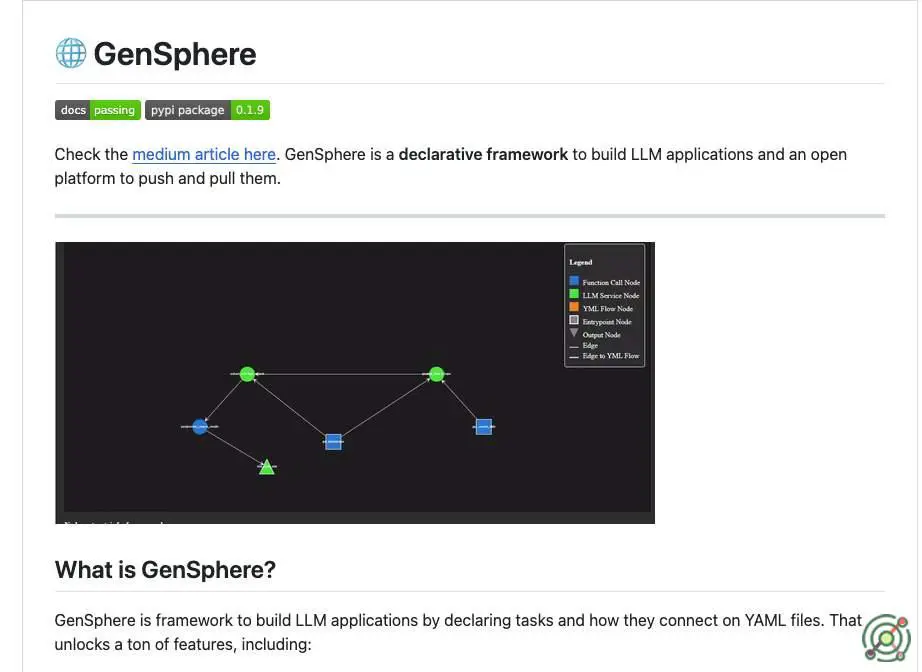The image size is (922, 672).
Task: Click the 'Edge to YML Flow' legend label
Action: pos(611,356)
